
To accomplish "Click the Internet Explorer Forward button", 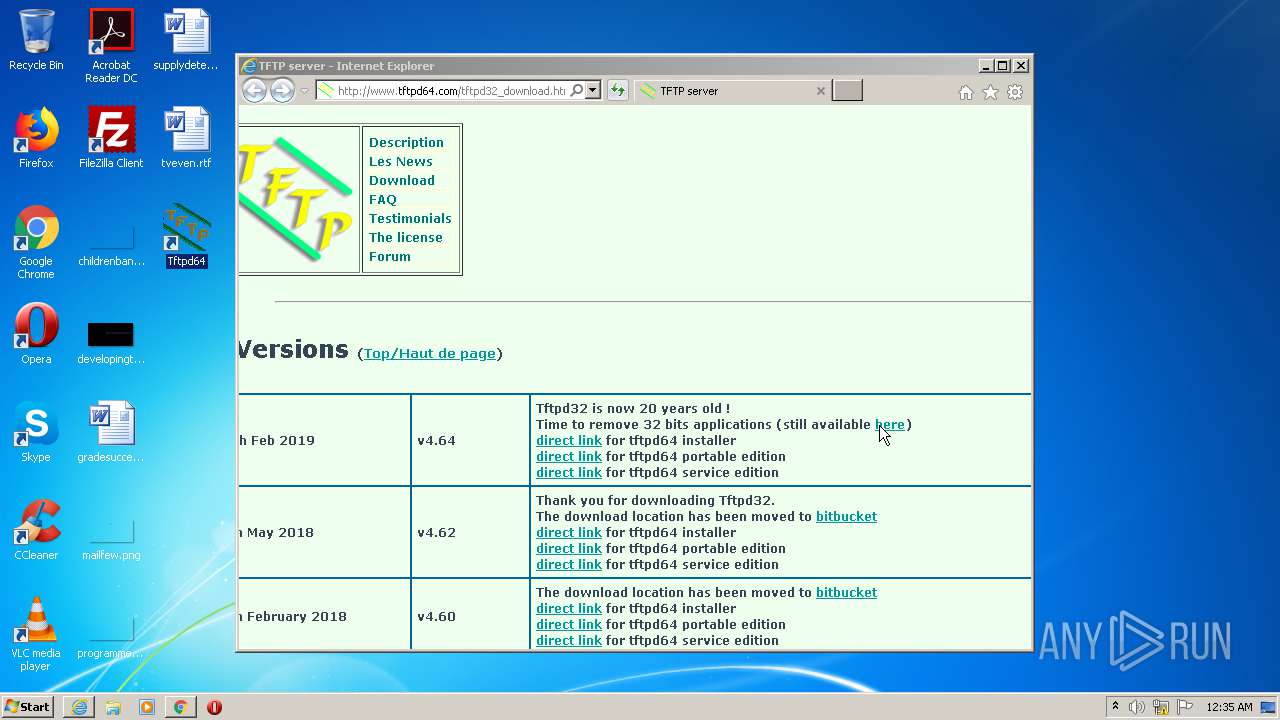I will point(282,91).
